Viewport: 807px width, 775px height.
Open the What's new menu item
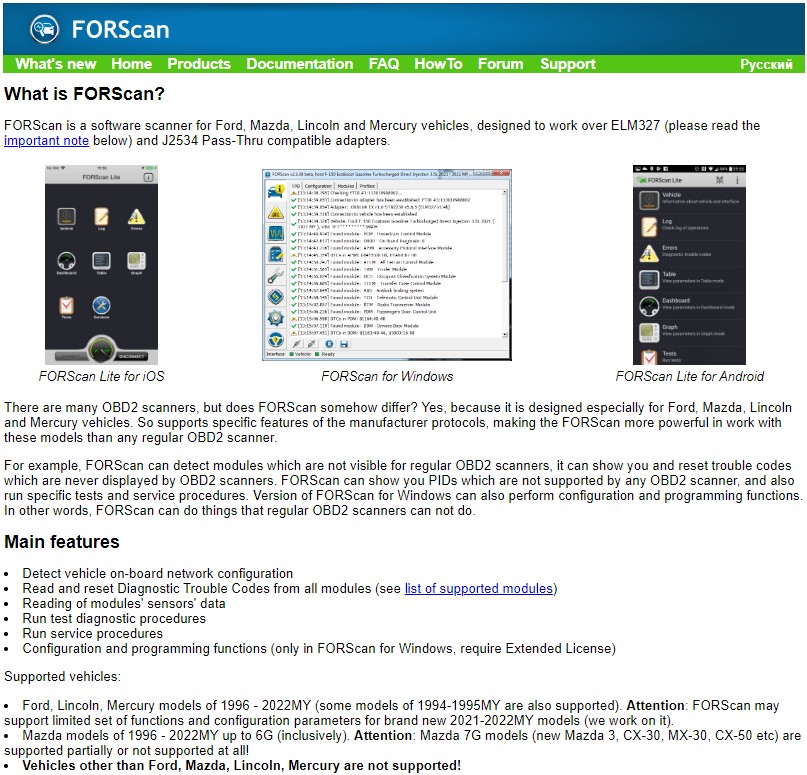tap(56, 64)
